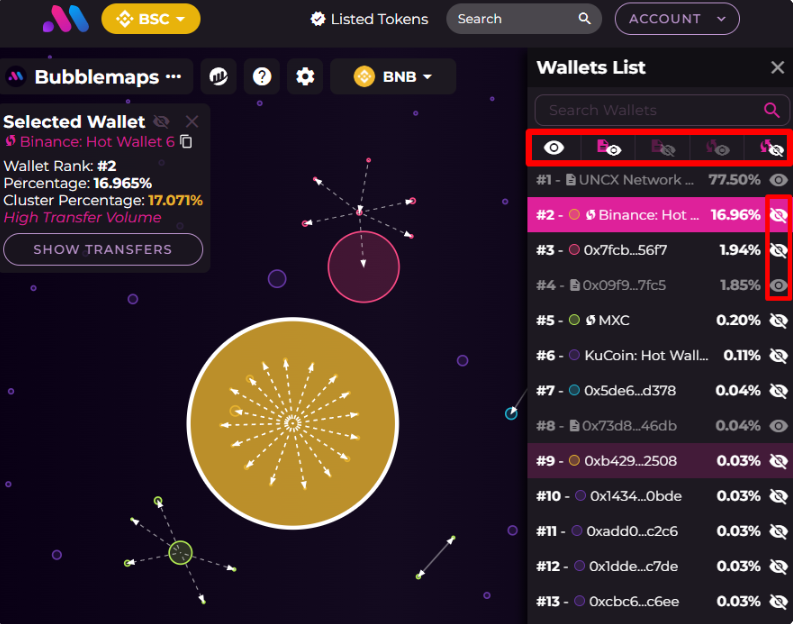The image size is (793, 624).
Task: Open the Listed Tokens link
Action: [x=369, y=19]
